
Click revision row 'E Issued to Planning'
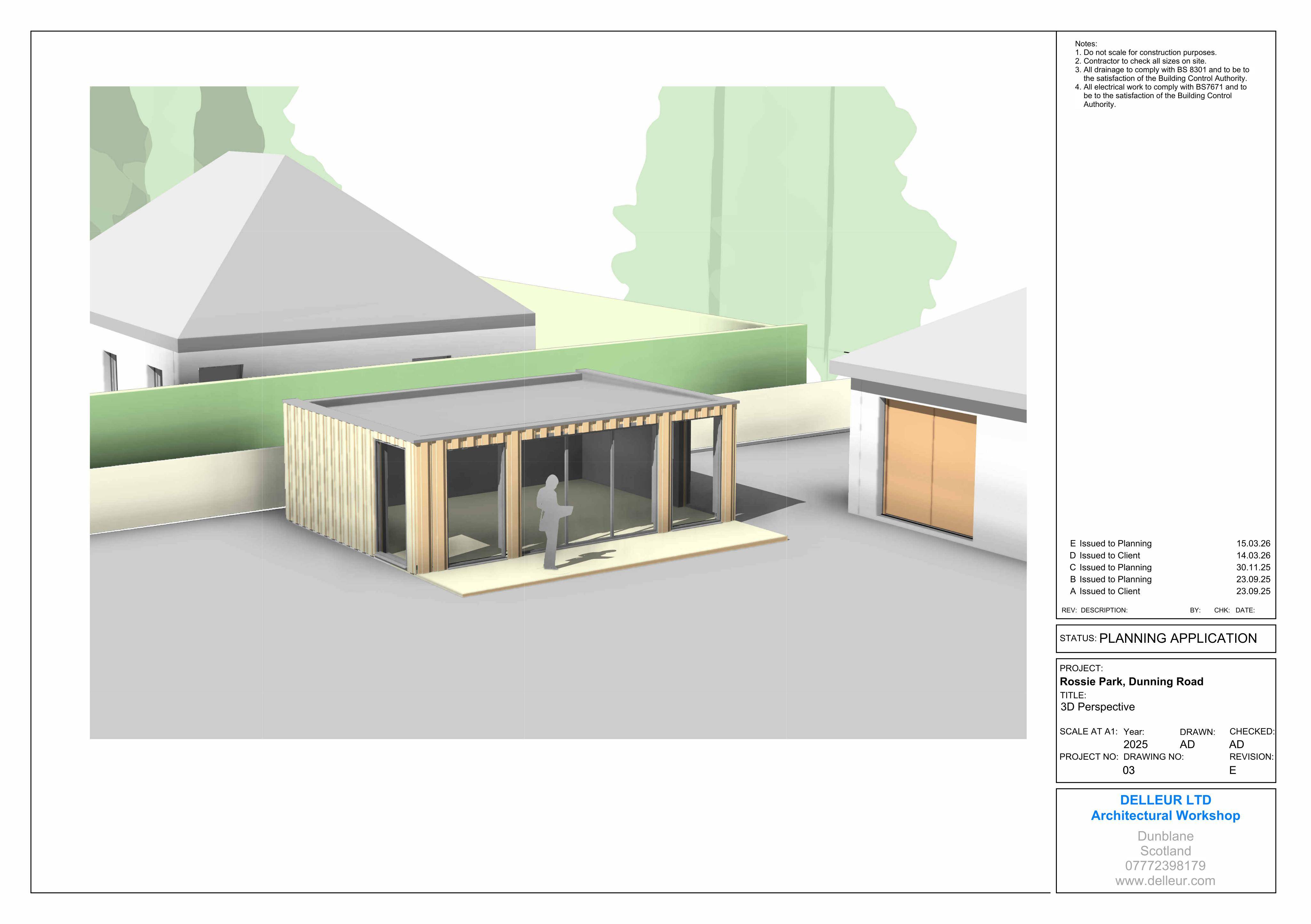(1170, 543)
